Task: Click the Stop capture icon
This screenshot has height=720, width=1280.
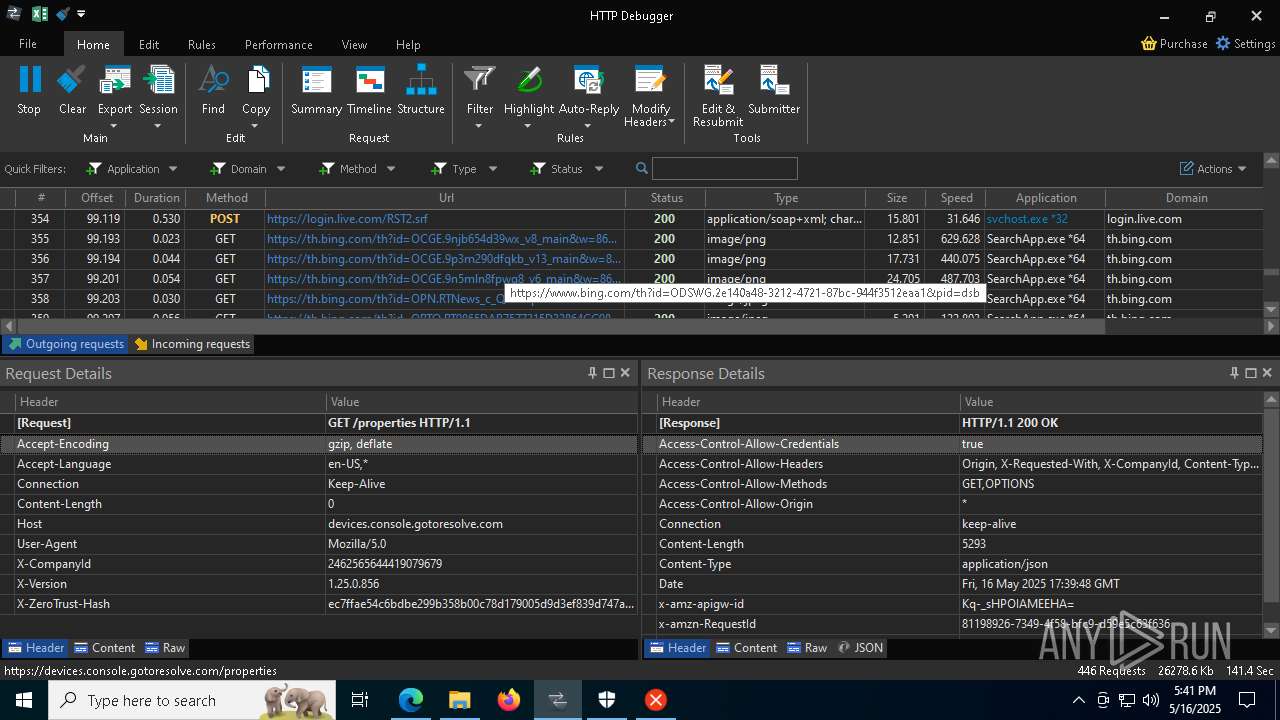Action: point(29,80)
